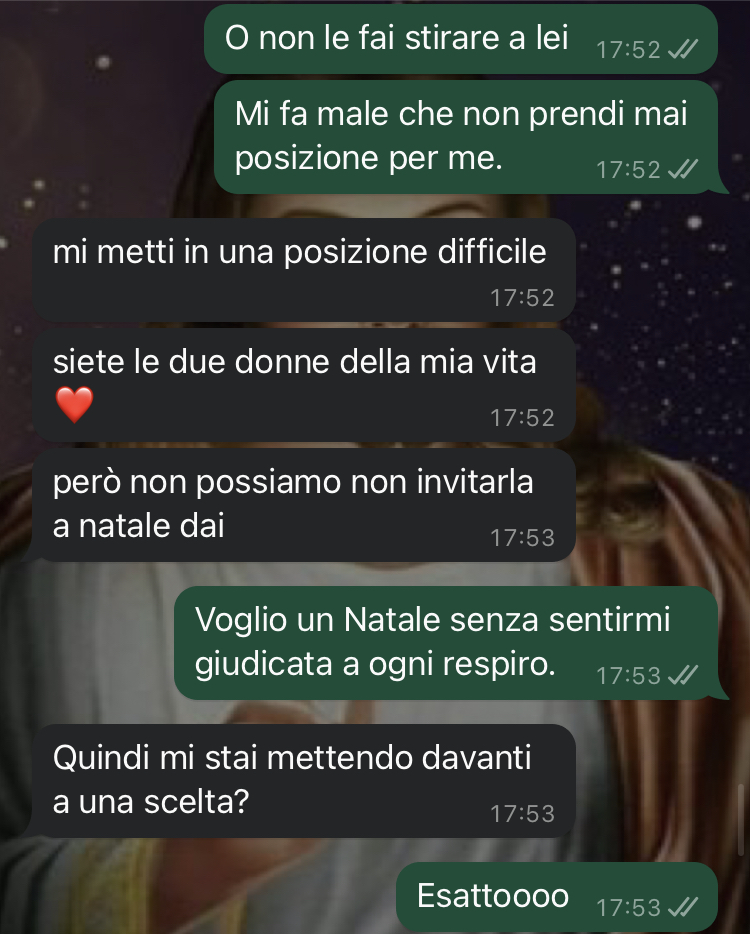The height and width of the screenshot is (934, 750).
Task: Click 17:52 timestamp on 'posizione difficile' message
Action: coord(522,298)
